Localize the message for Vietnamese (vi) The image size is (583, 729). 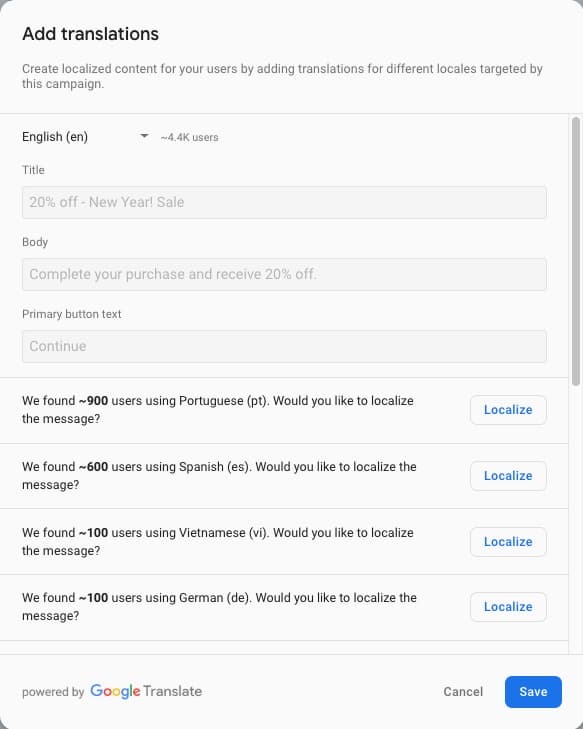[508, 542]
